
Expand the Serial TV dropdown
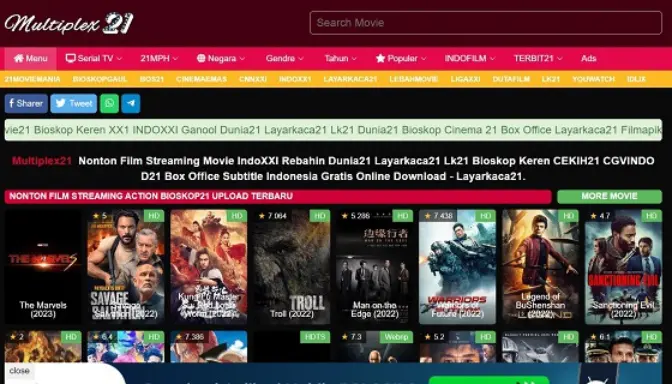pos(93,58)
